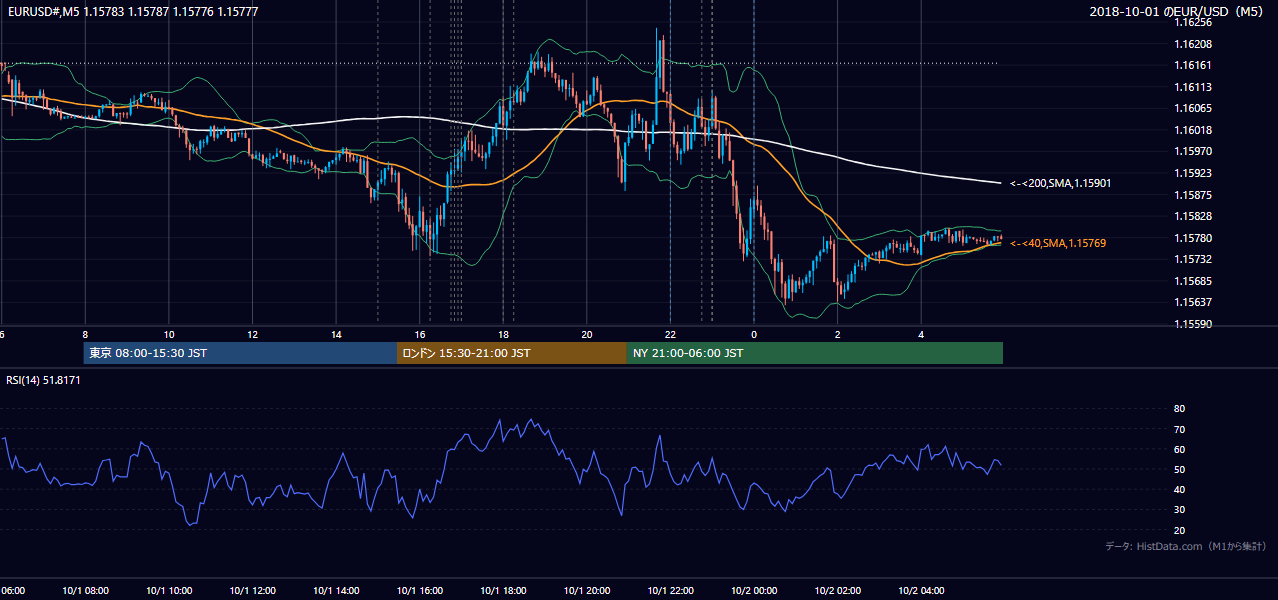The width and height of the screenshot is (1278, 600).
Task: Click price axis value 1.15637
Action: coord(1193,302)
